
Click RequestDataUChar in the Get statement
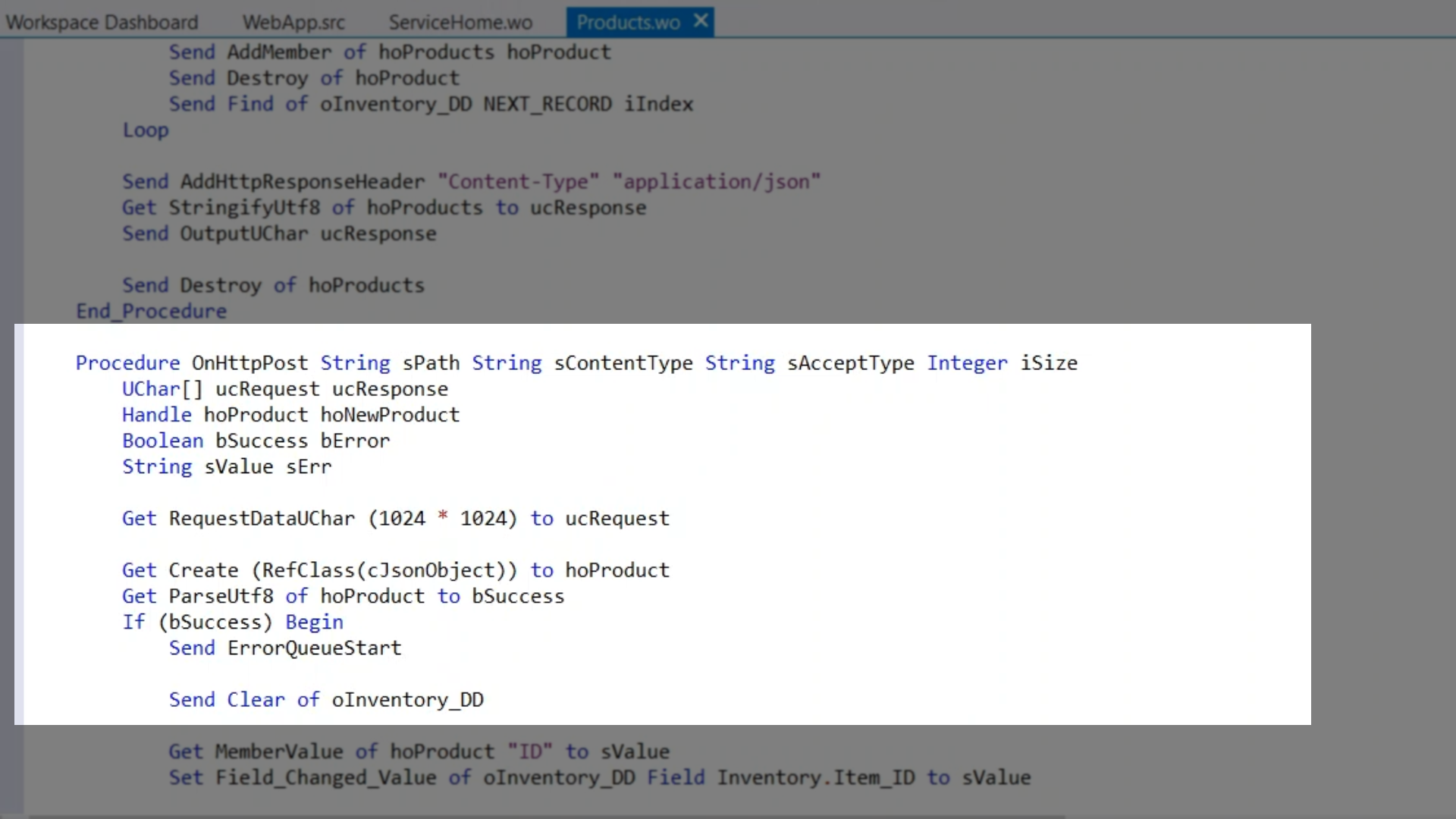(x=262, y=519)
